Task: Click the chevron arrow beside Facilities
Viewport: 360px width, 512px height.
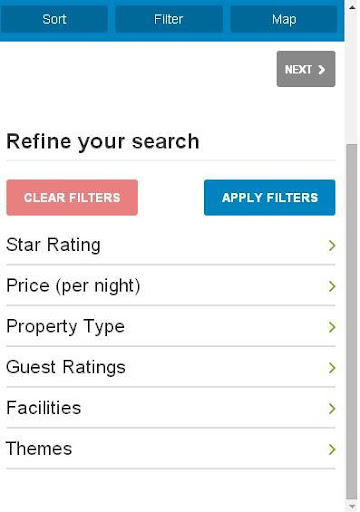Action: coord(332,408)
